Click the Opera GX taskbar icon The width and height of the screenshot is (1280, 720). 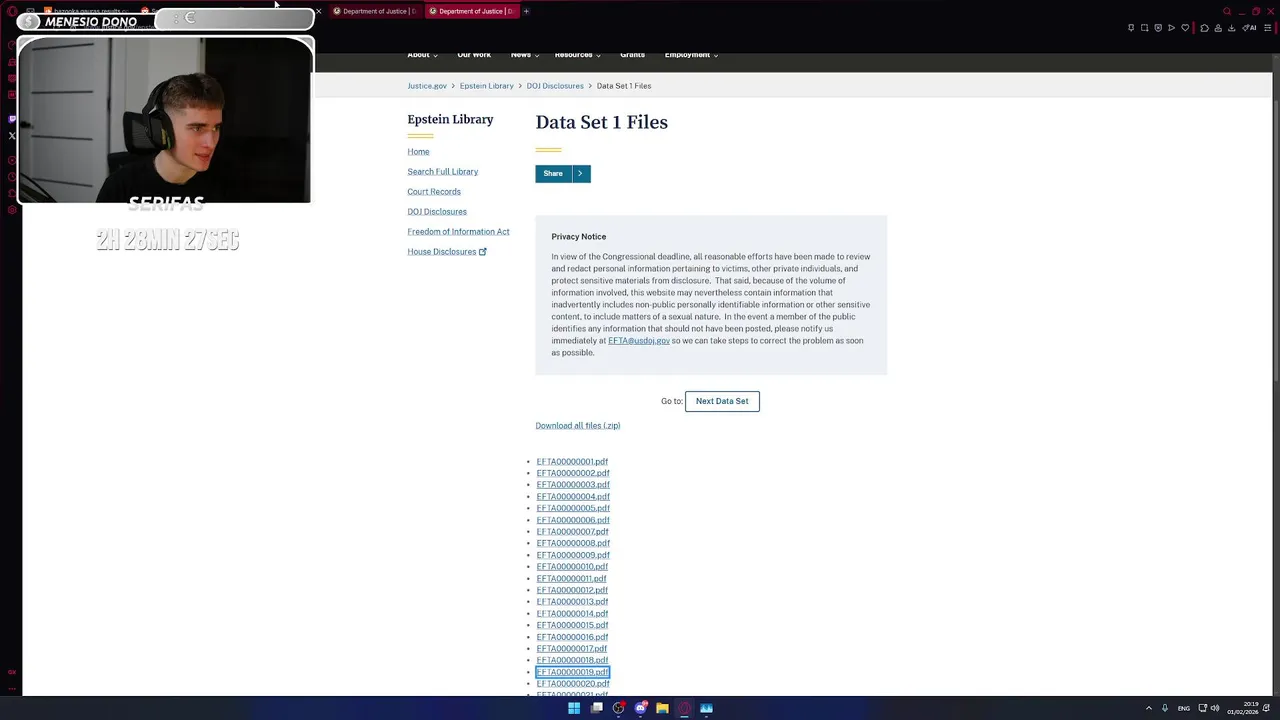(x=684, y=708)
